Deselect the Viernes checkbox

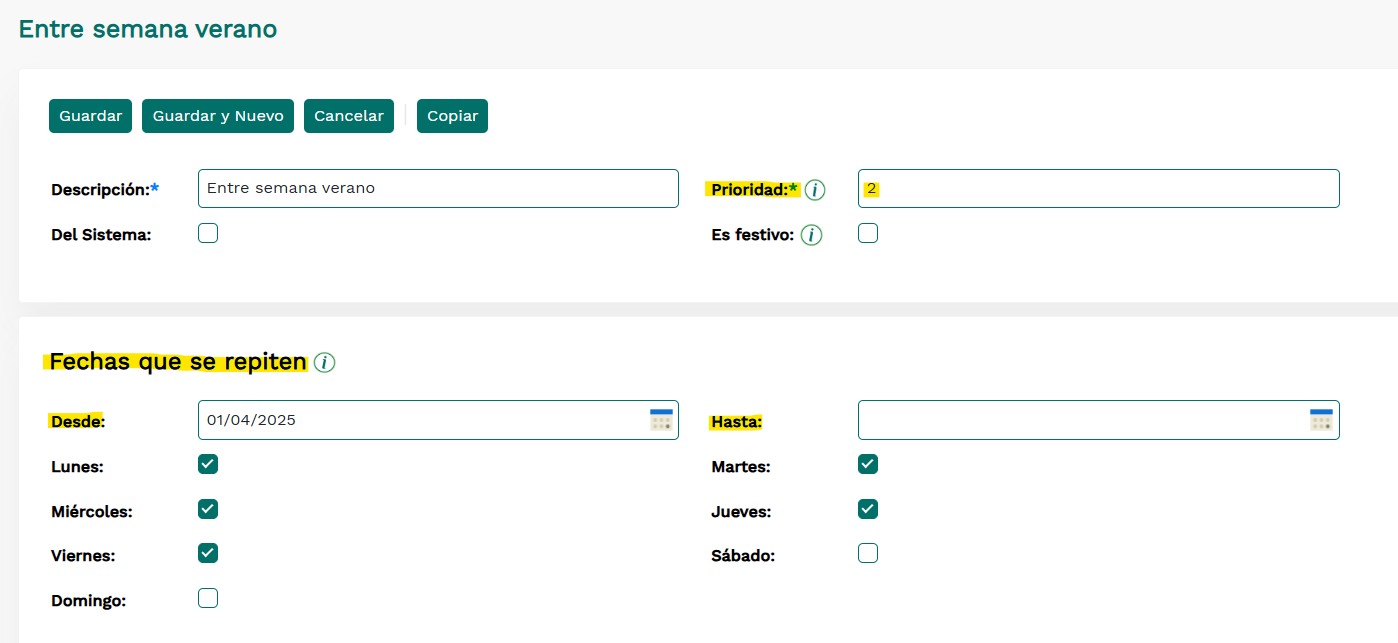[208, 553]
